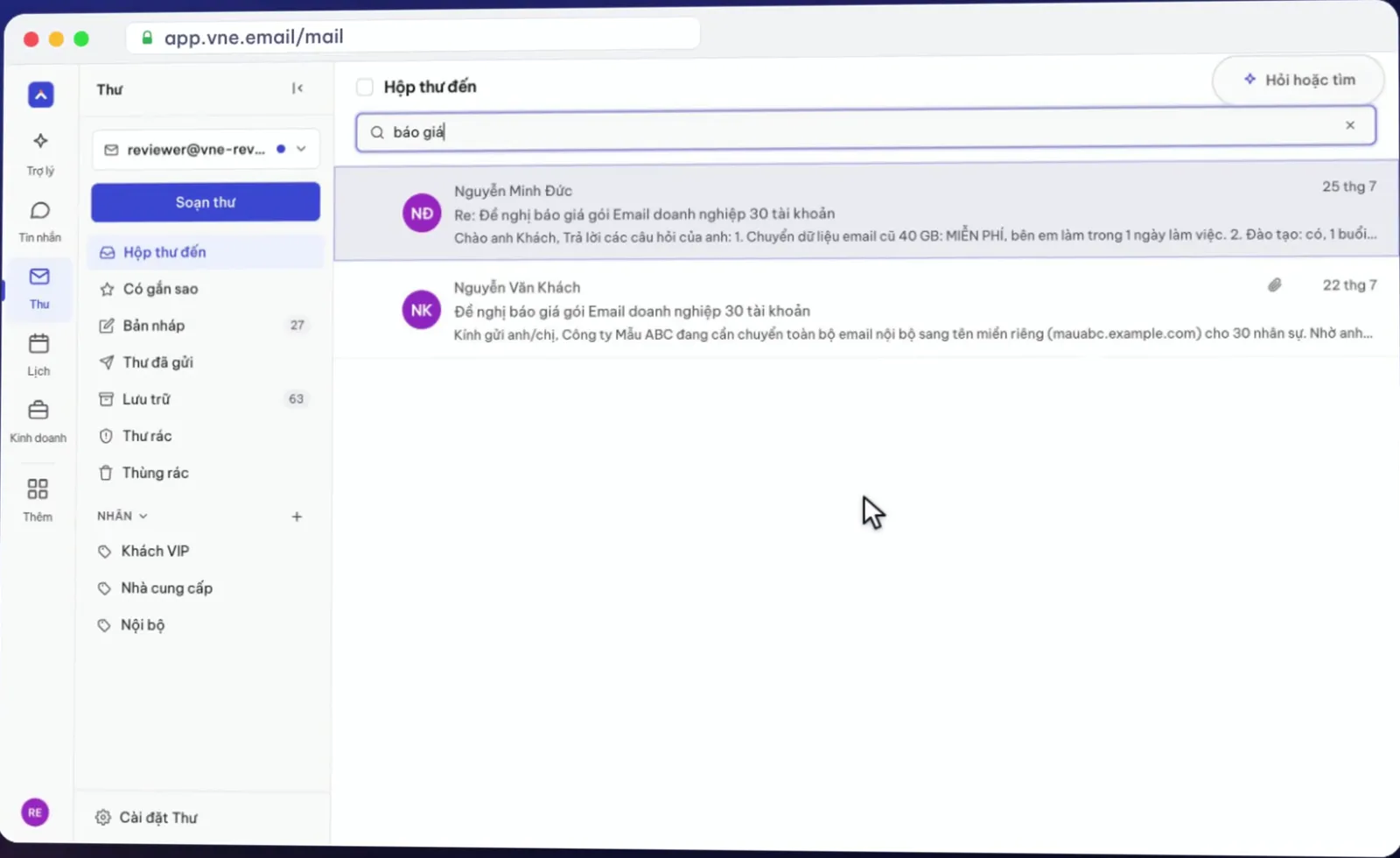Filter by the Nhà cung cấp label
This screenshot has width=1400, height=858.
206,588
